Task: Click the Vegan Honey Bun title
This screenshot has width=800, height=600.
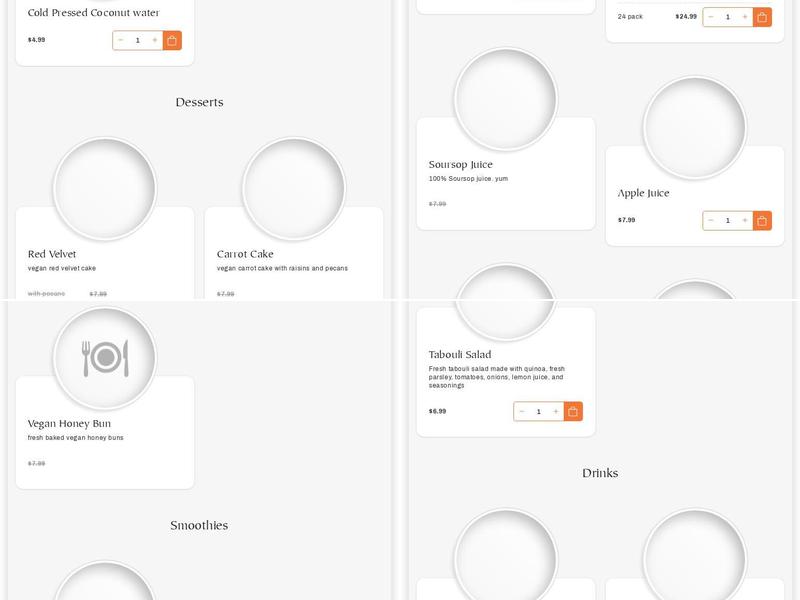Action: coord(69,423)
